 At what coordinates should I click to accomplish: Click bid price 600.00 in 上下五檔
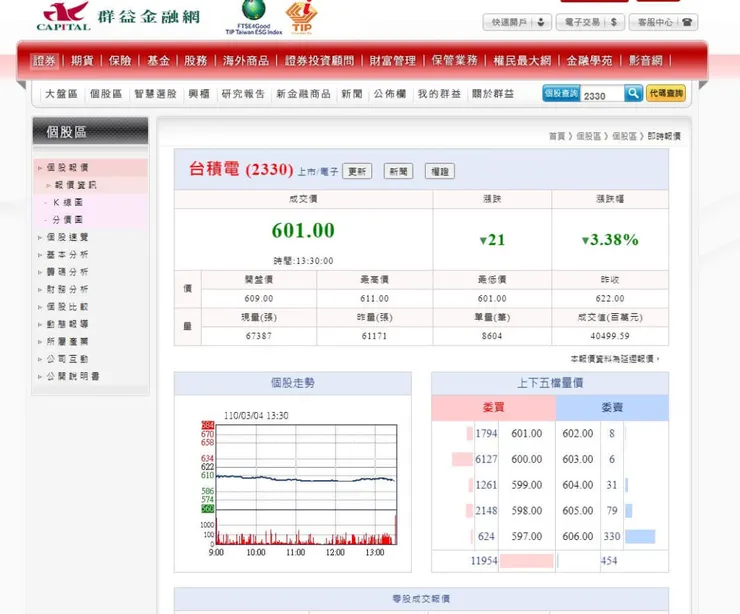(x=526, y=459)
